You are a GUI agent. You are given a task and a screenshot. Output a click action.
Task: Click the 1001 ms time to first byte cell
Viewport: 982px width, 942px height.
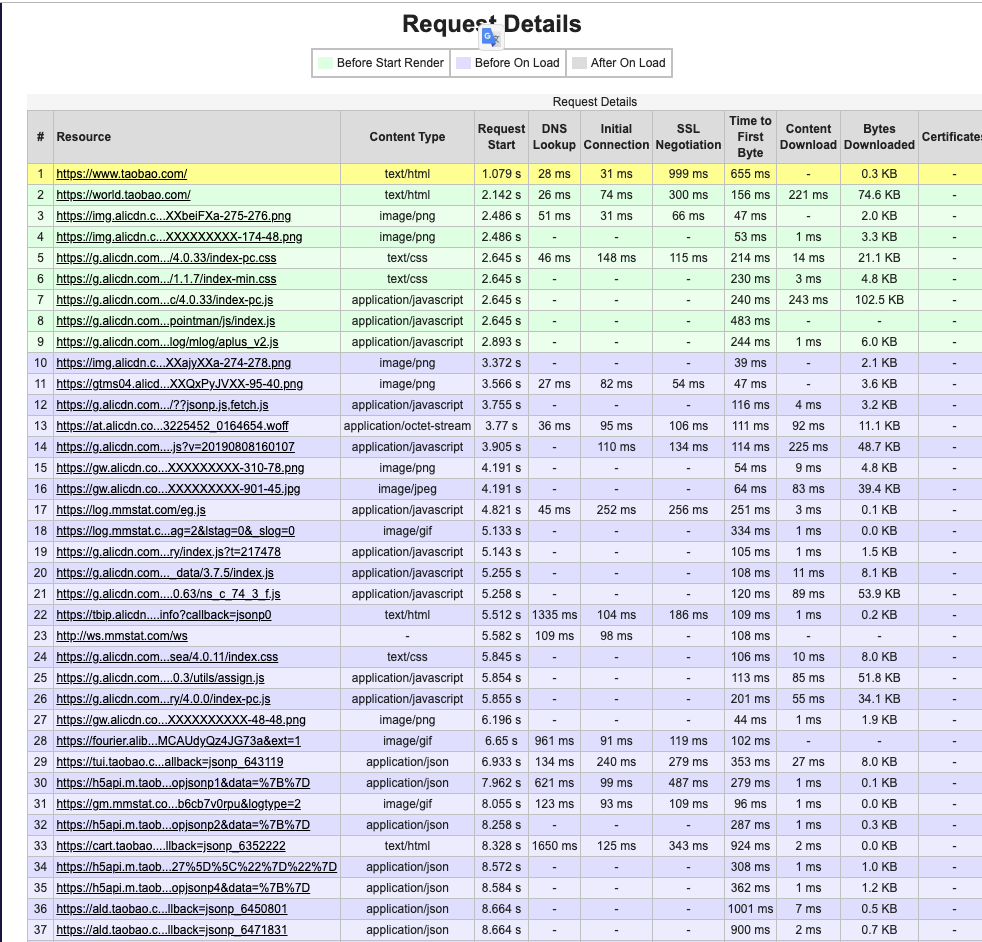pyautogui.click(x=750, y=908)
